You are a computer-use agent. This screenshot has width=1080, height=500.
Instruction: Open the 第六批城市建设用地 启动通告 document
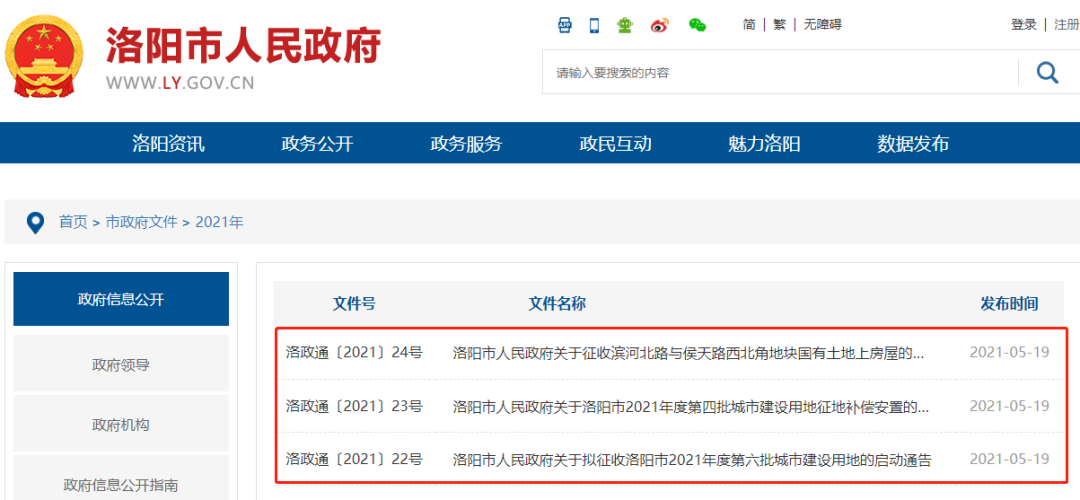[x=692, y=460]
